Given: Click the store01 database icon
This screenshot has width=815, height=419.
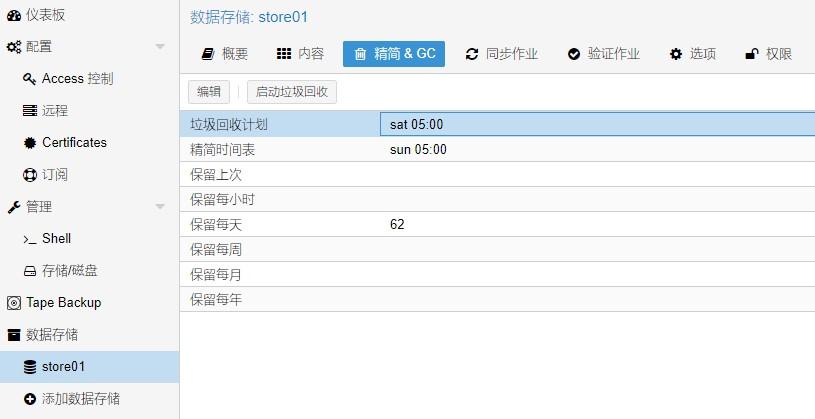Looking at the screenshot, I should click(30, 367).
